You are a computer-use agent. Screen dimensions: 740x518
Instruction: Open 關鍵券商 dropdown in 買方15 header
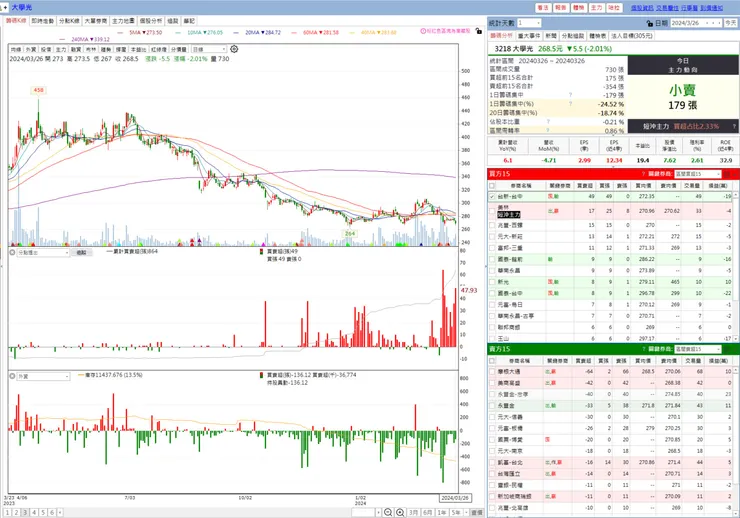tap(698, 174)
